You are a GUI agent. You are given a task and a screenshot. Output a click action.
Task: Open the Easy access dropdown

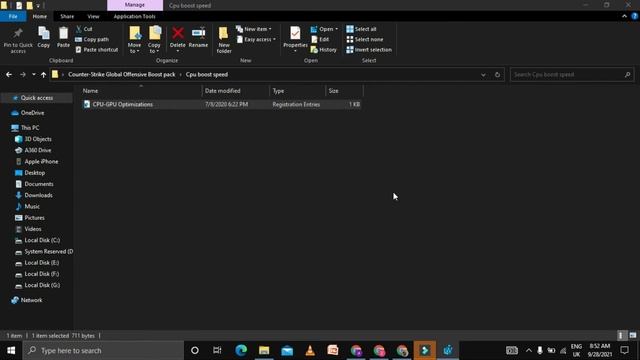256,39
